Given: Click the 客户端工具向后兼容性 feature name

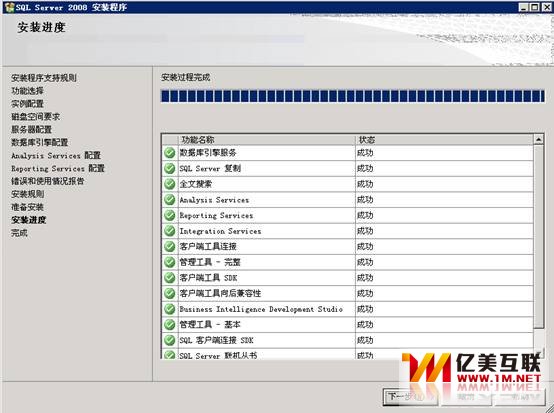Looking at the screenshot, I should 220,293.
